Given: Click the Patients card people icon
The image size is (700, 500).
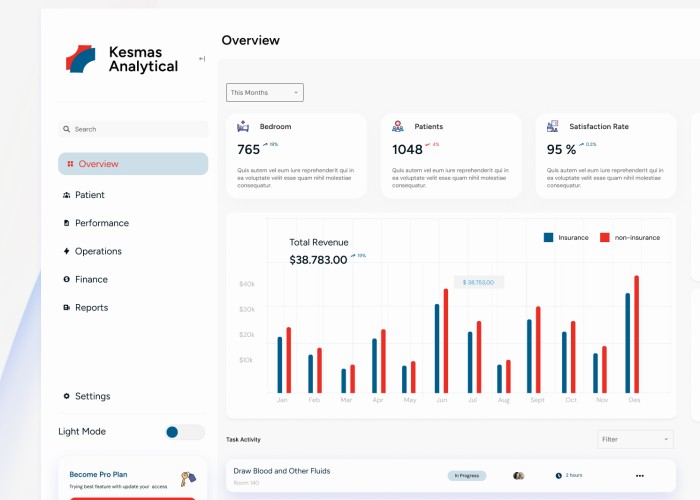Looking at the screenshot, I should 398,127.
